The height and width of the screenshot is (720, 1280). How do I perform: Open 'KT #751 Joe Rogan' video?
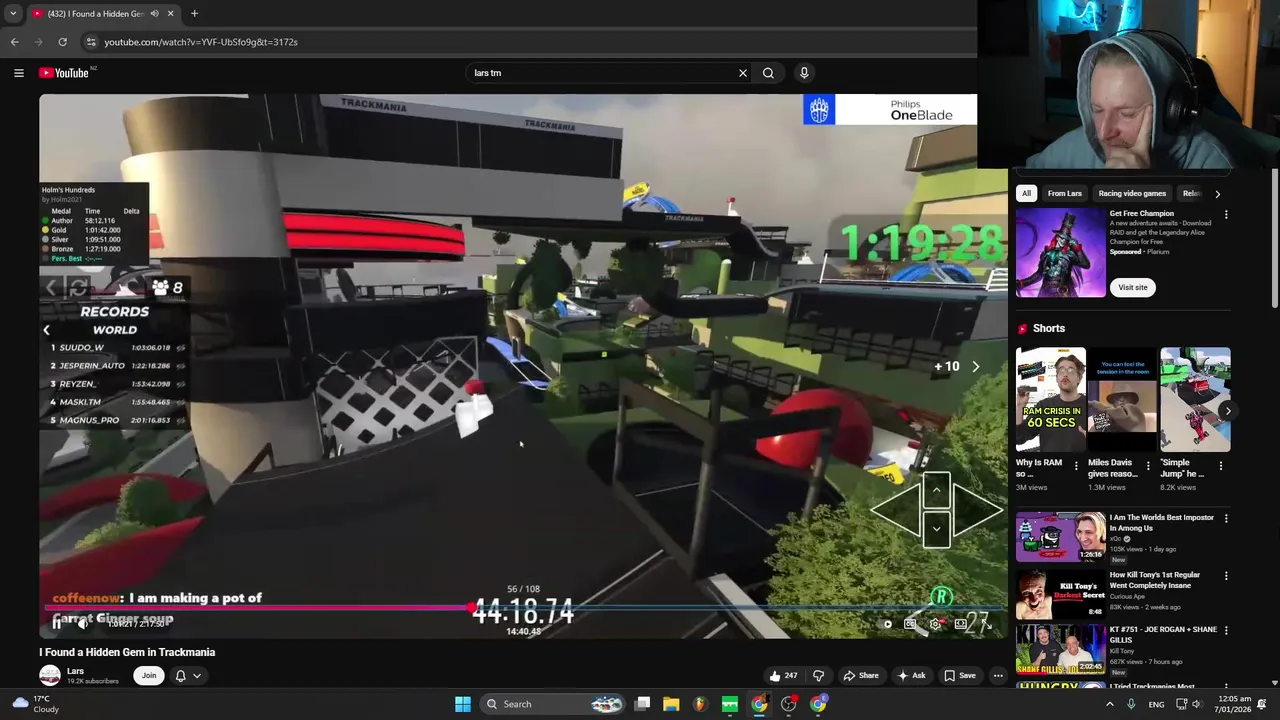(1061, 650)
